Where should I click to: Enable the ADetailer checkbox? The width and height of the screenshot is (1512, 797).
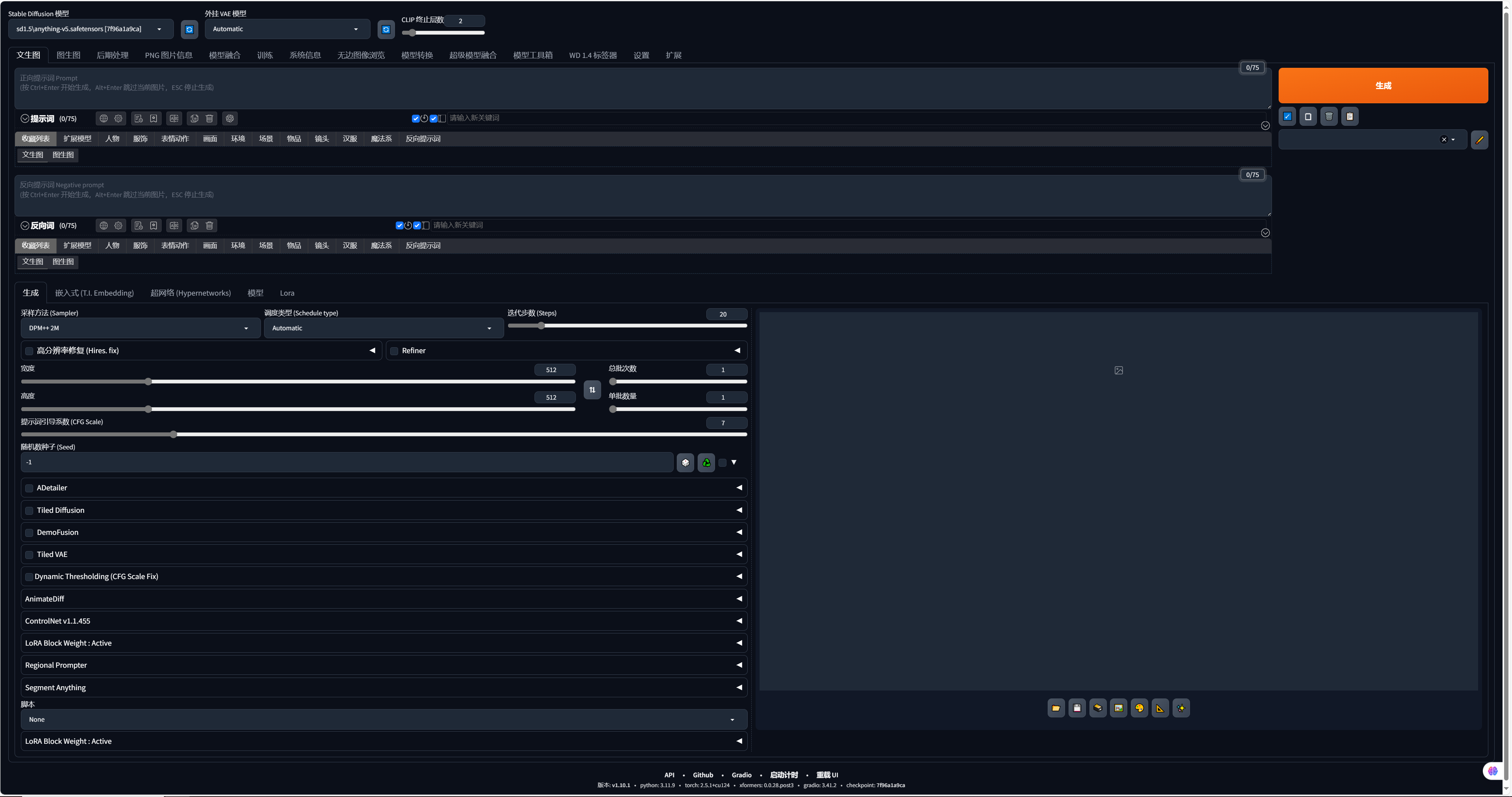(x=29, y=488)
